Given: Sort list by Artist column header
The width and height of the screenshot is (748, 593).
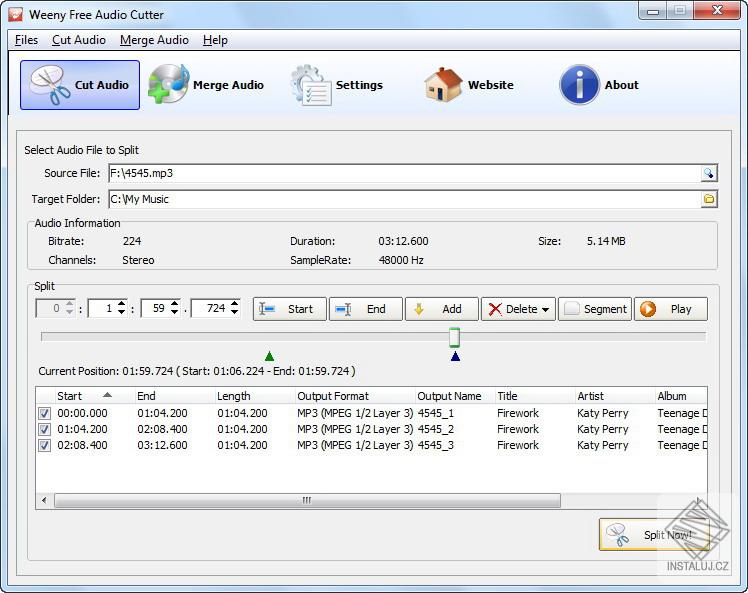Looking at the screenshot, I should click(x=615, y=396).
